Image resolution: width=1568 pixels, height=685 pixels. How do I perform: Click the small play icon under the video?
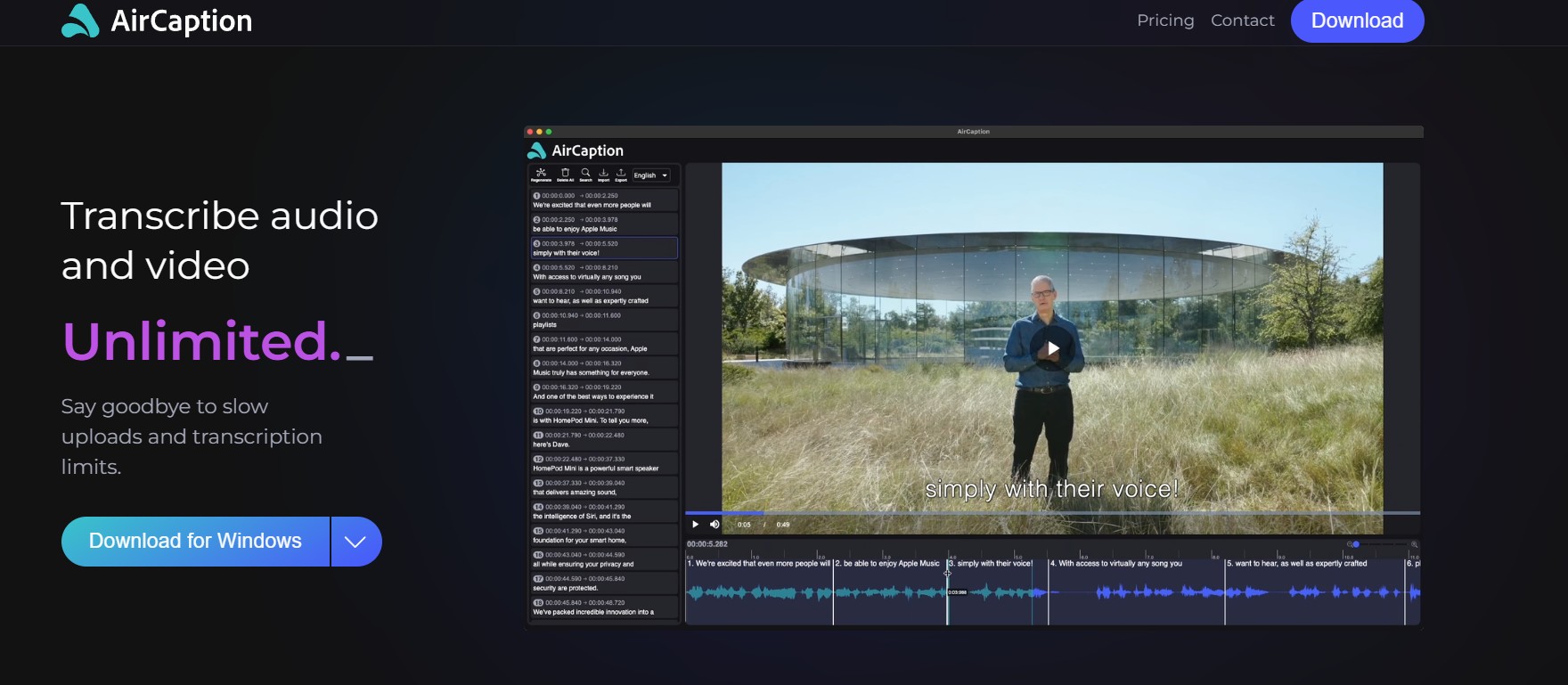click(695, 525)
